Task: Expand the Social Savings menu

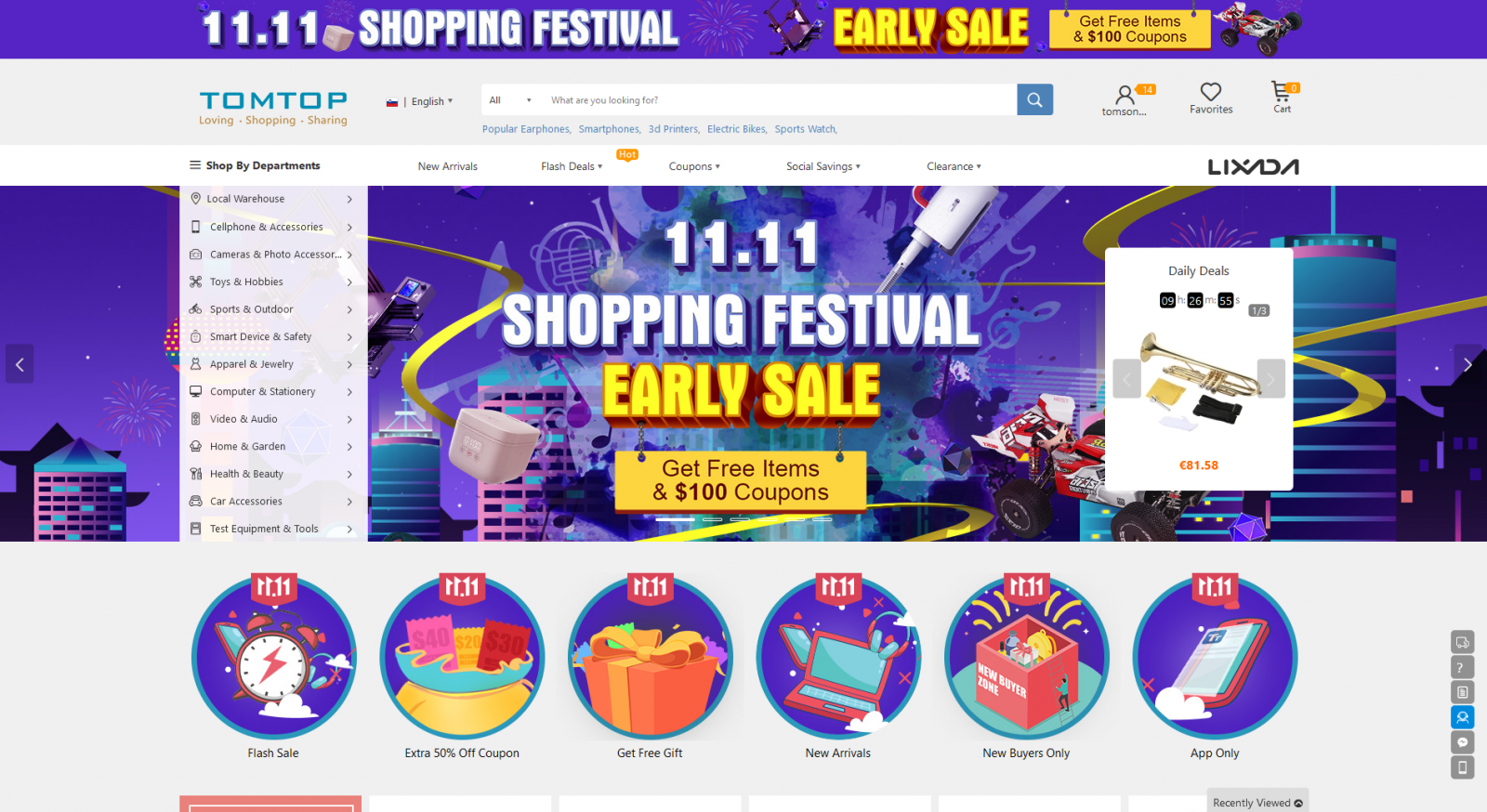Action: tap(823, 166)
